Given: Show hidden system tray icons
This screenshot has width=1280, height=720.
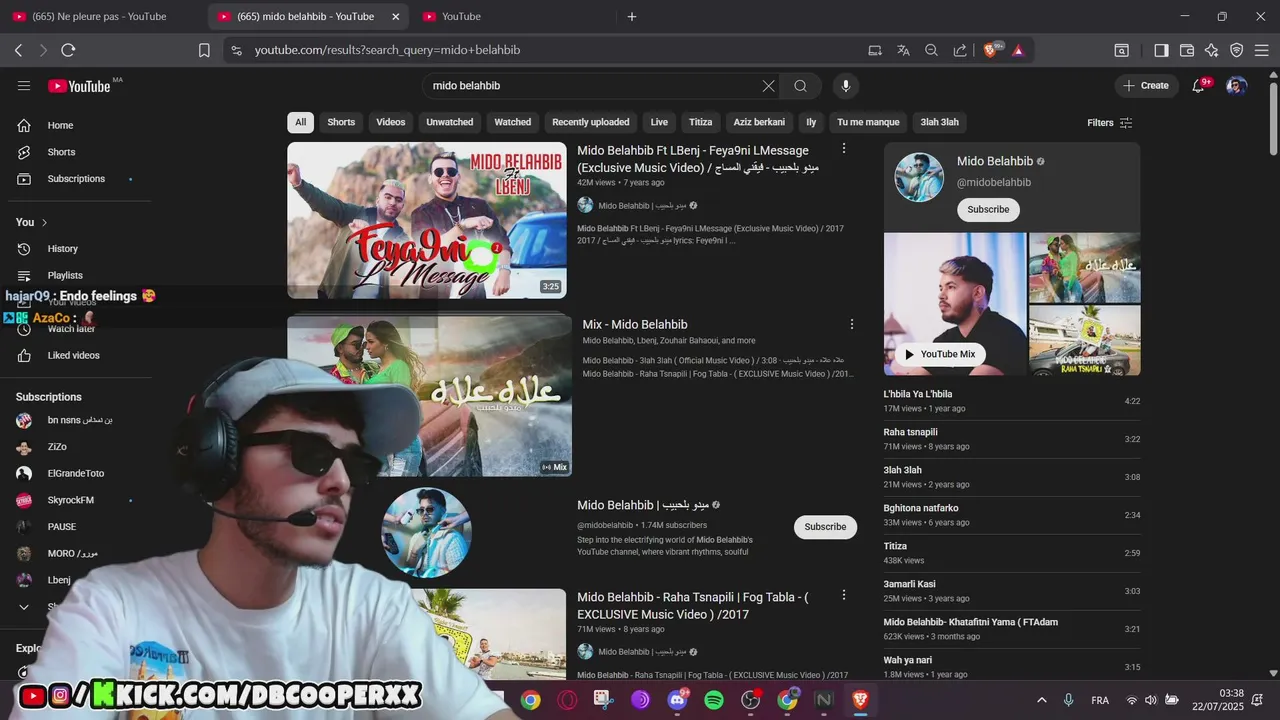Looking at the screenshot, I should click(1041, 700).
